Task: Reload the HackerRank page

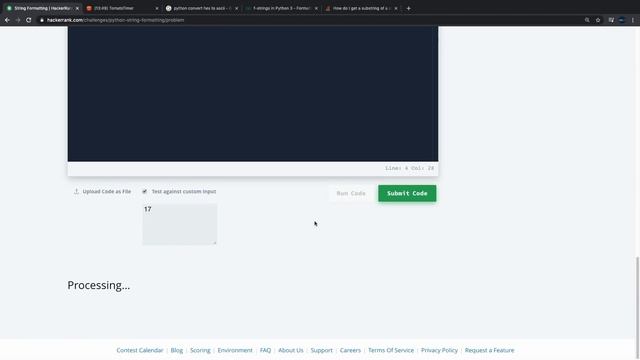Action: pyautogui.click(x=29, y=20)
